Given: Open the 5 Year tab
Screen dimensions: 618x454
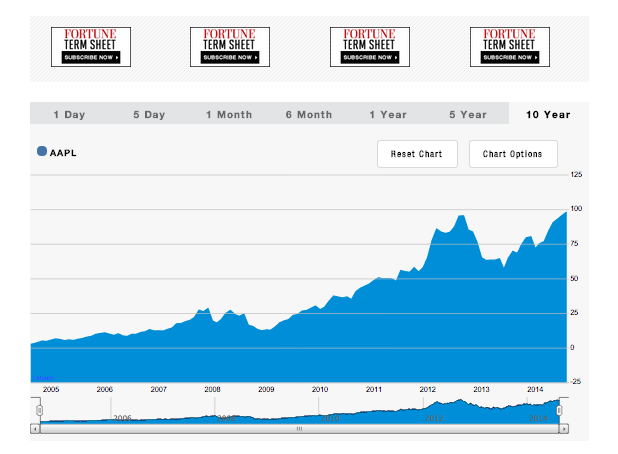Looking at the screenshot, I should [x=468, y=115].
